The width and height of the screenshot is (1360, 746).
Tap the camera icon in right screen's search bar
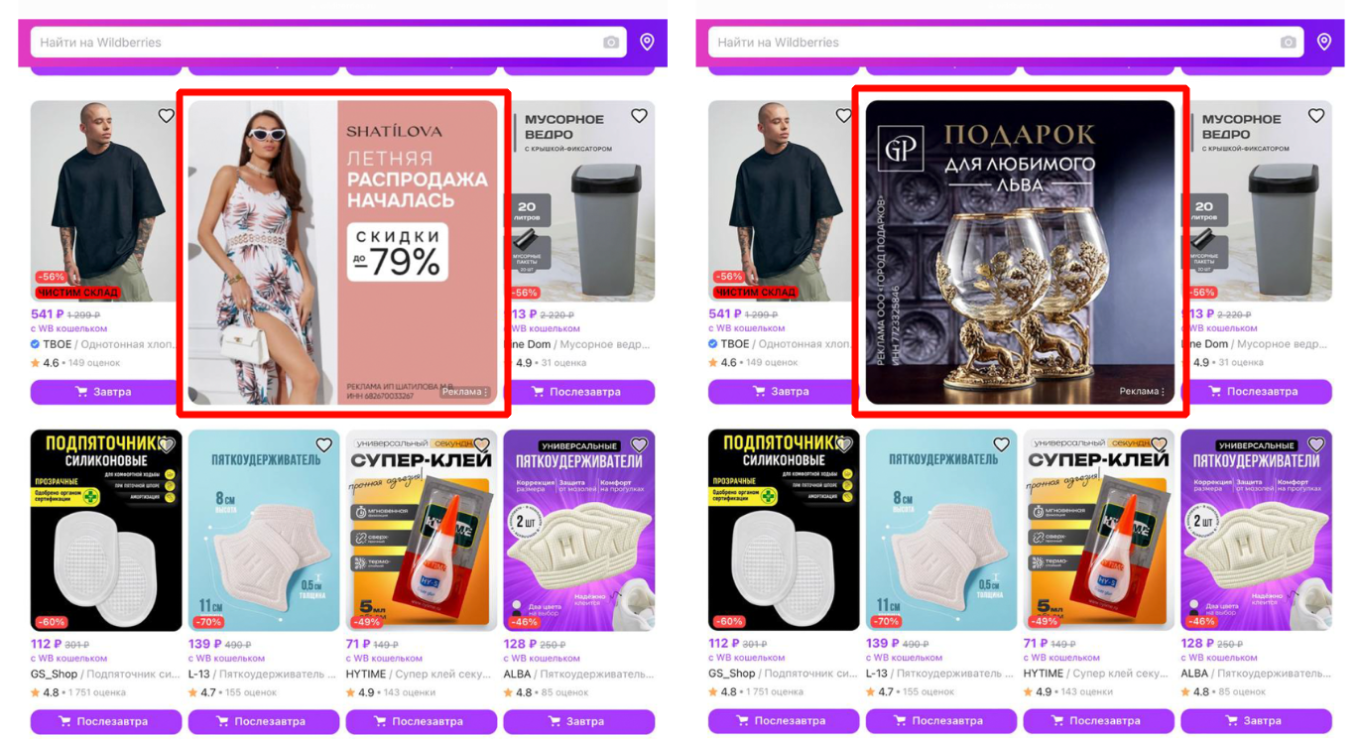tap(1288, 42)
